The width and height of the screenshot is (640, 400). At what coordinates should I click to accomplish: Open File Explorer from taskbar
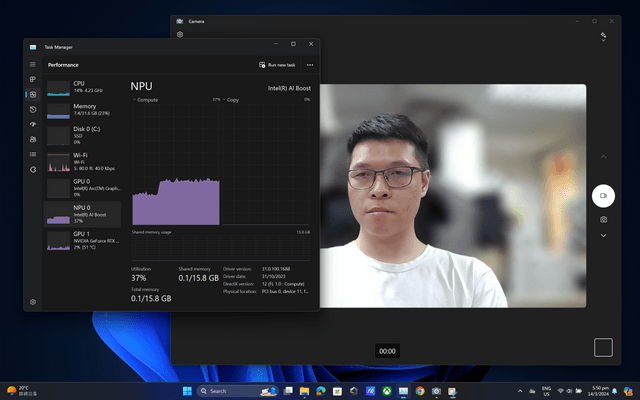pyautogui.click(x=304, y=391)
